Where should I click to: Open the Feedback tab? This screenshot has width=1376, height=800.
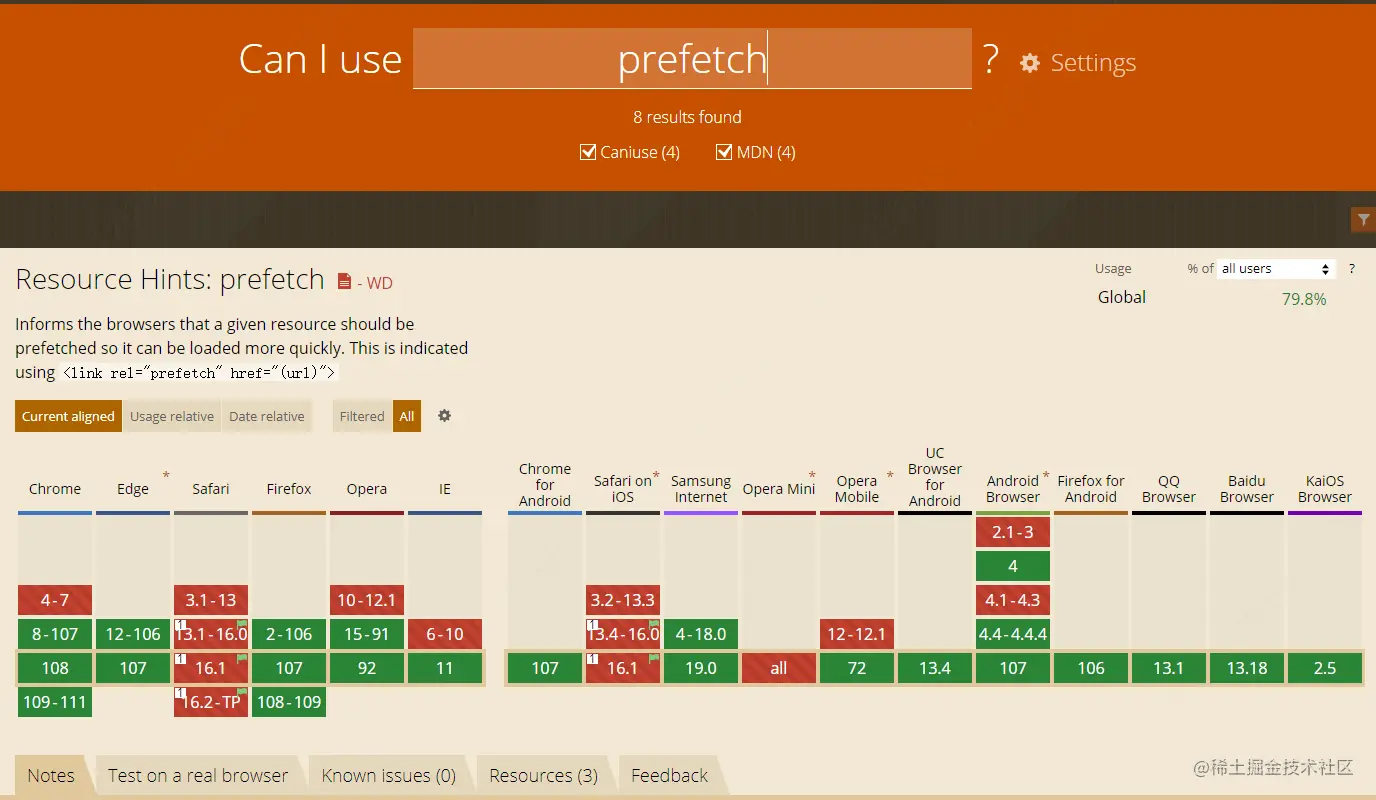[670, 776]
